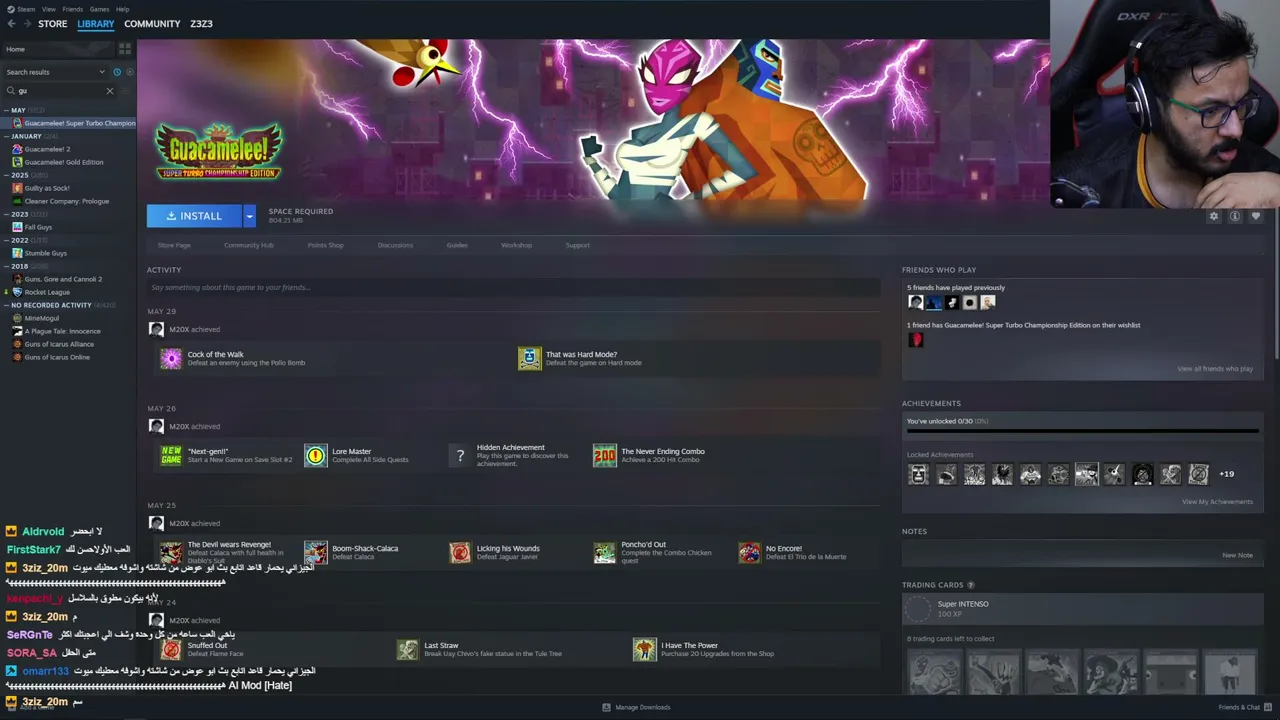Click View My Achievements link
The width and height of the screenshot is (1280, 720).
(1217, 502)
